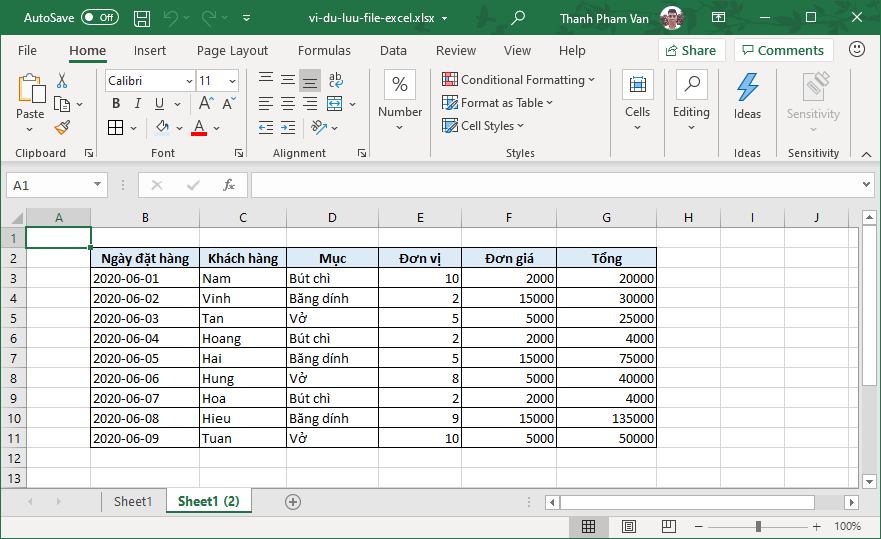Open the Ideas lightning icon
Viewport: 881px width, 539px height.
(747, 88)
